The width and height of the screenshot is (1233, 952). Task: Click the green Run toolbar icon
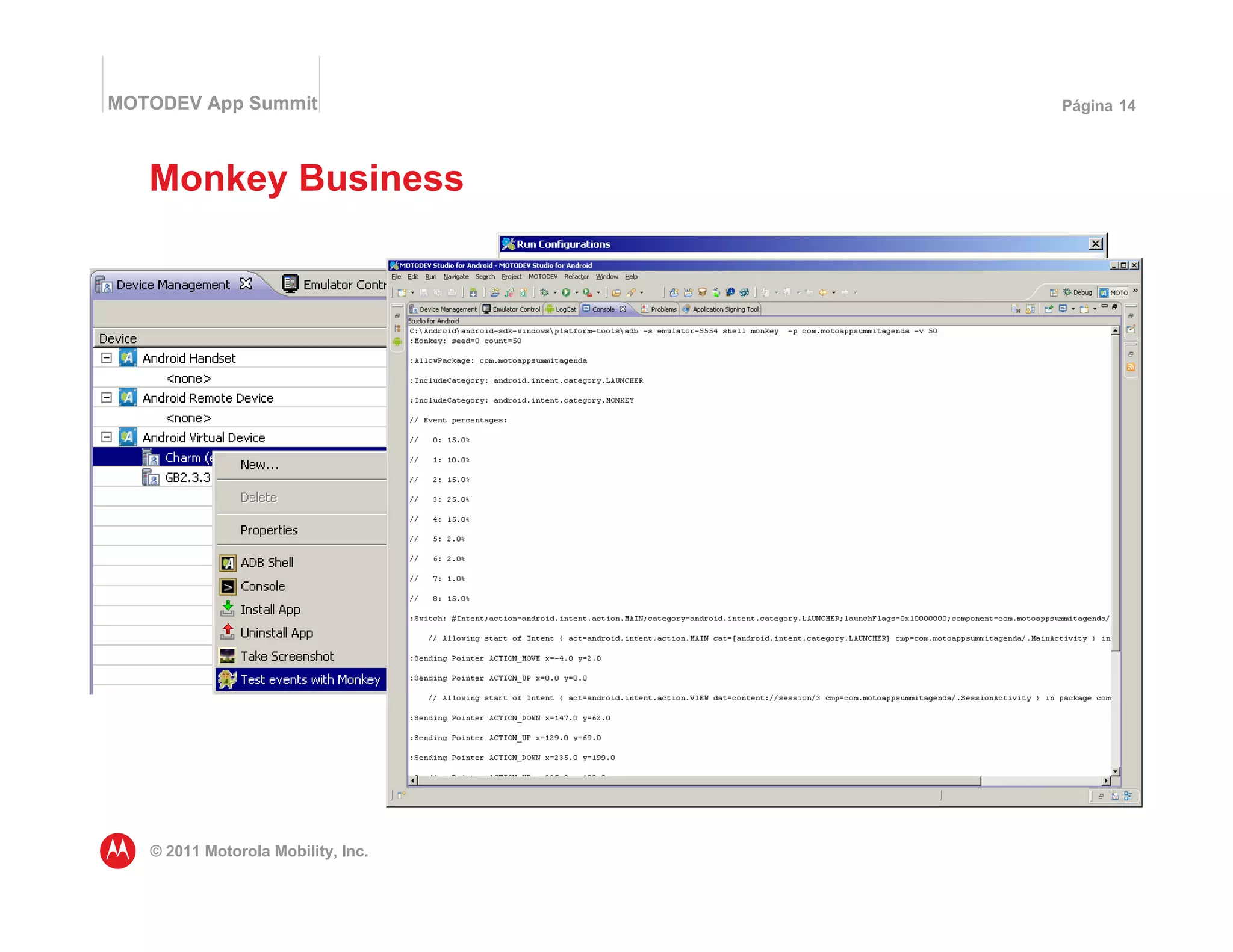(566, 292)
